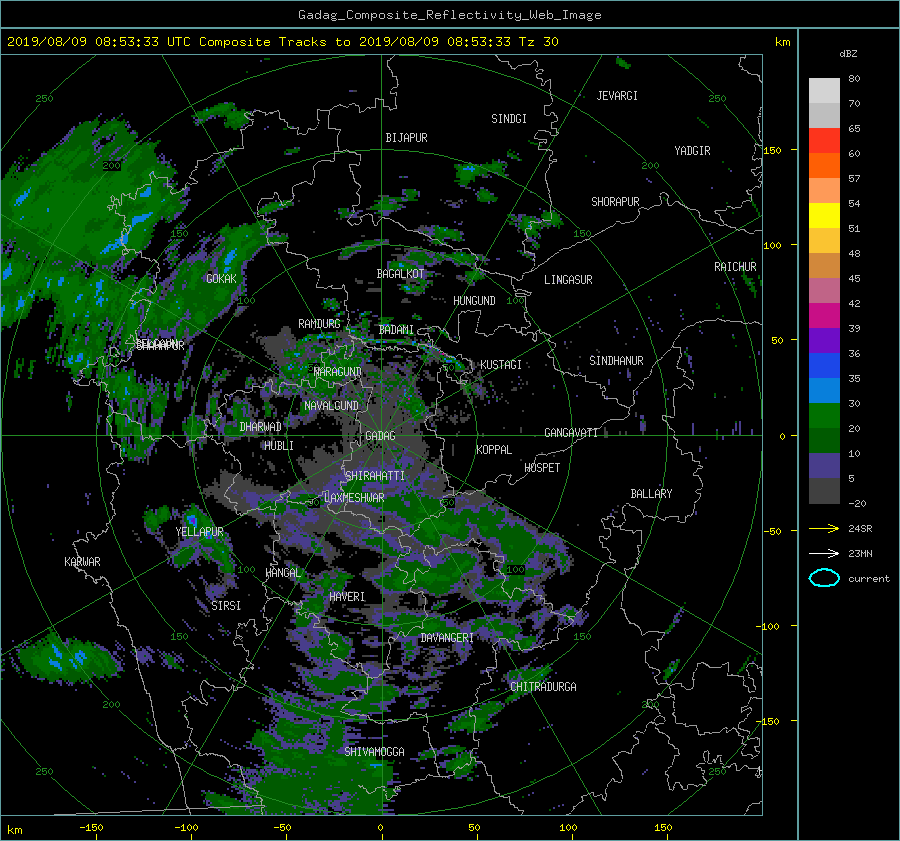Click the DHARWAD city label
The height and width of the screenshot is (841, 900).
coord(260,427)
